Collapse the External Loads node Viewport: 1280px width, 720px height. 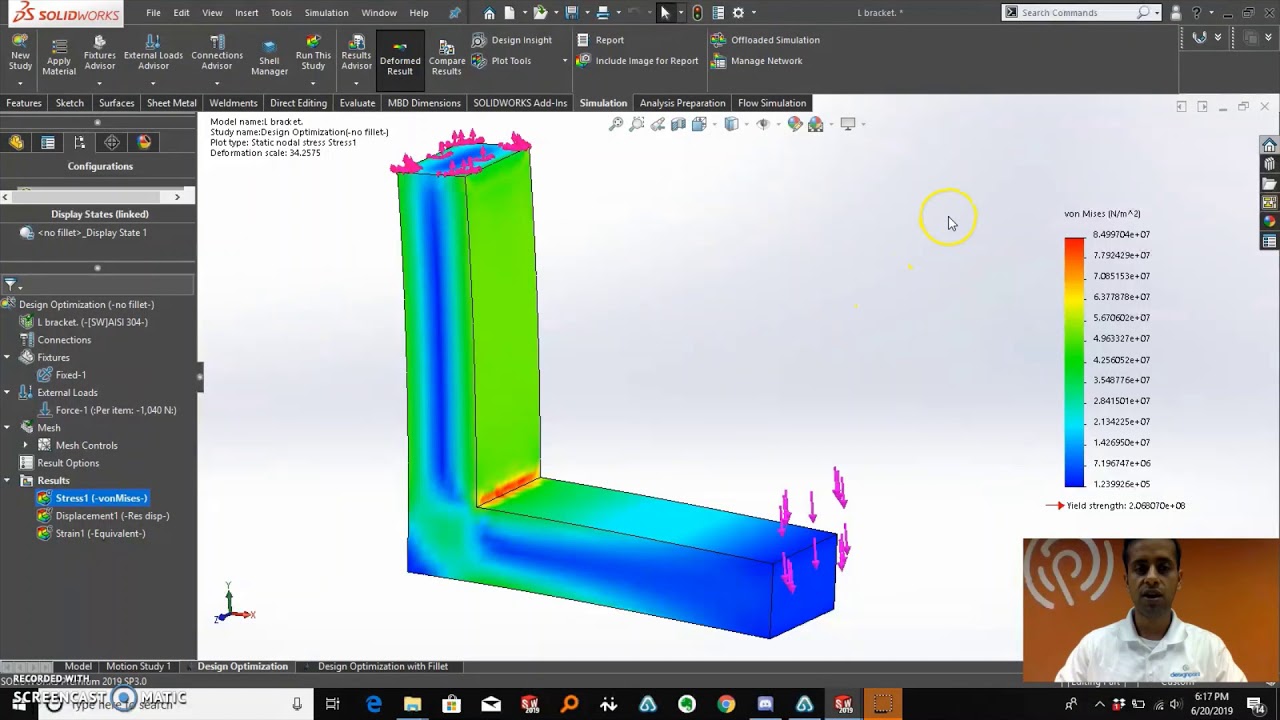pos(7,392)
